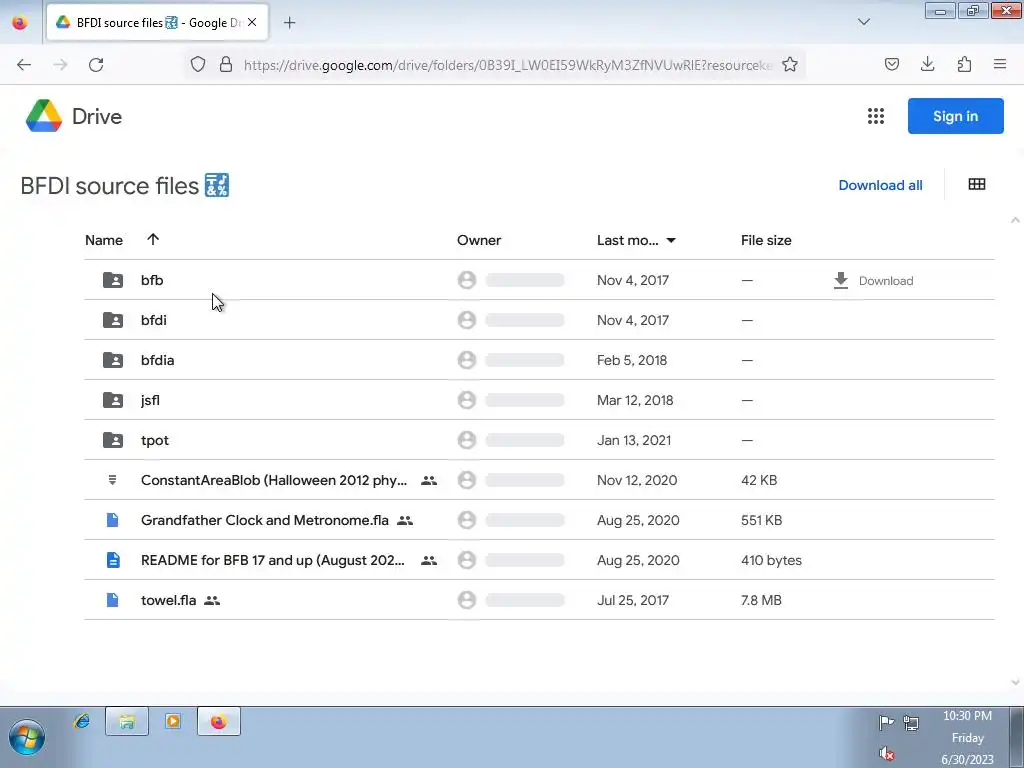Viewport: 1024px width, 768px height.
Task: Click the 7.8 MB file size
Action: pyautogui.click(x=761, y=600)
